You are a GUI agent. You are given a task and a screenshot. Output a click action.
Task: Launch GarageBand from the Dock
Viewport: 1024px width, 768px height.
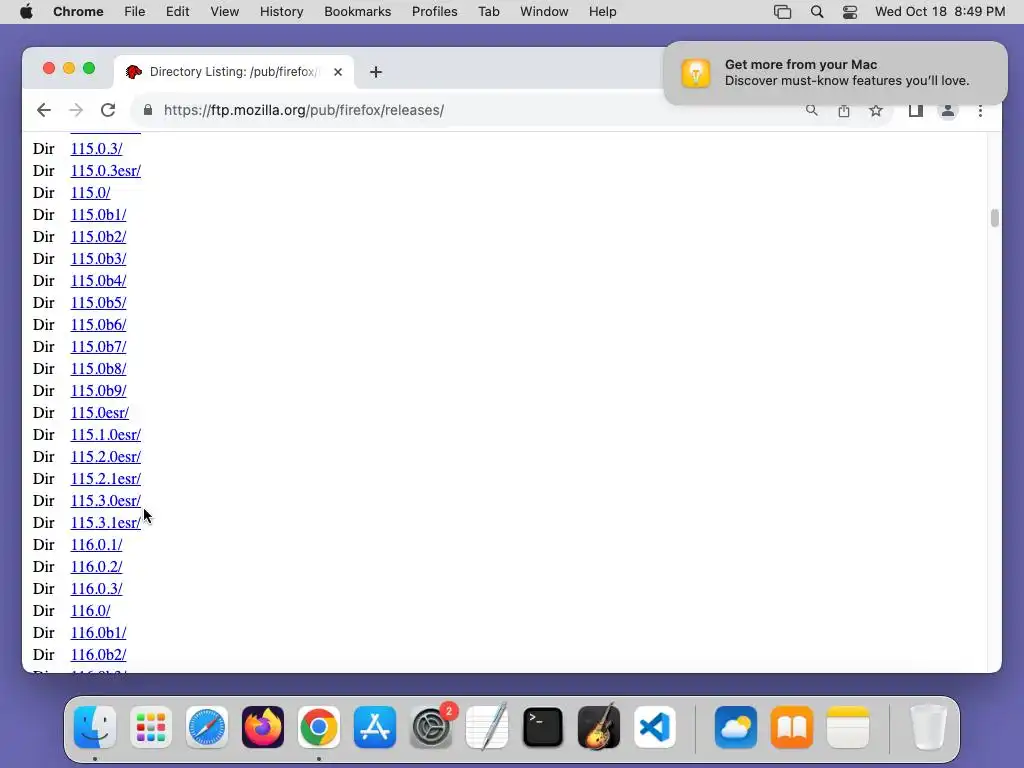click(599, 727)
